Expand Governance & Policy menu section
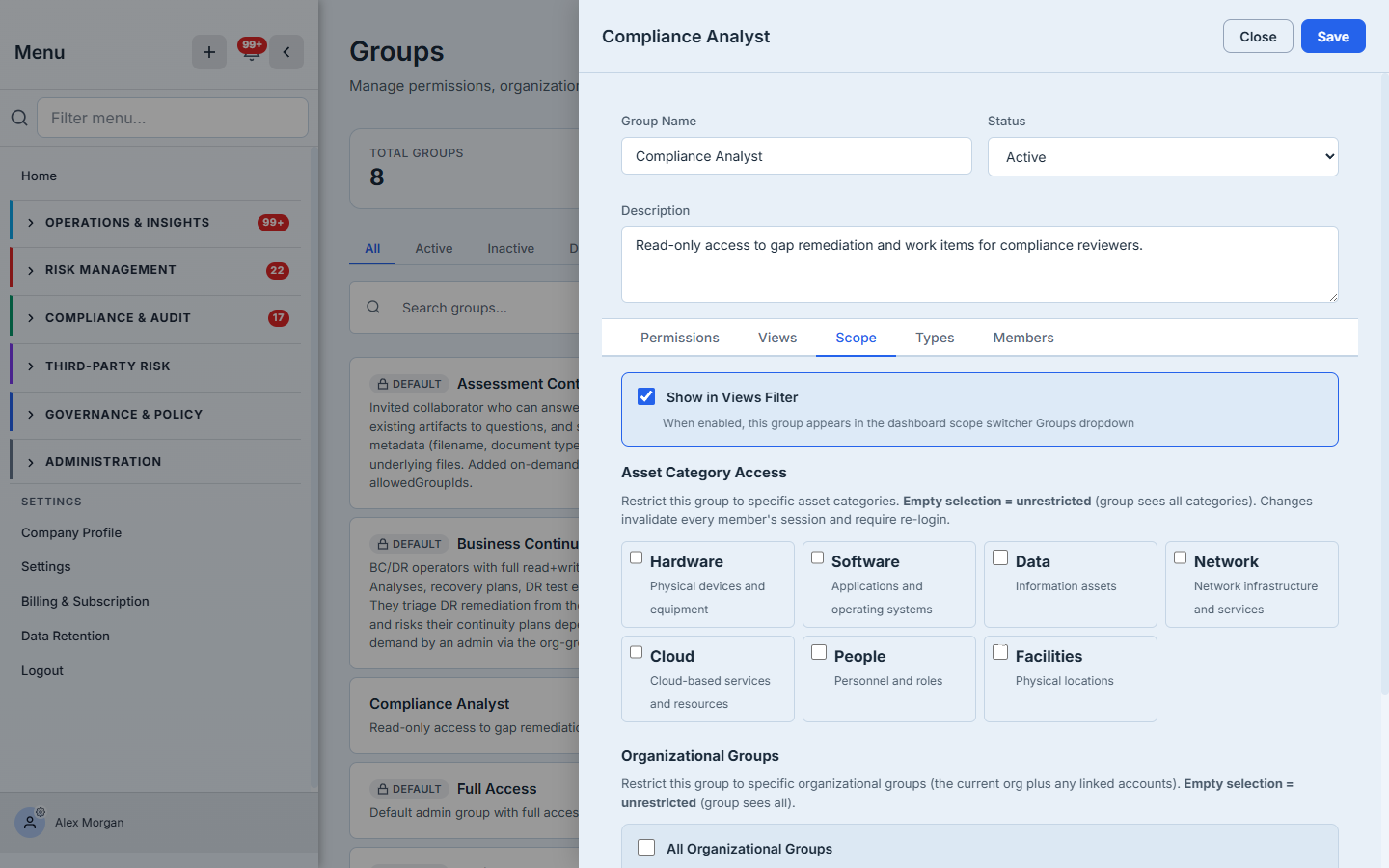The width and height of the screenshot is (1389, 868). point(156,415)
